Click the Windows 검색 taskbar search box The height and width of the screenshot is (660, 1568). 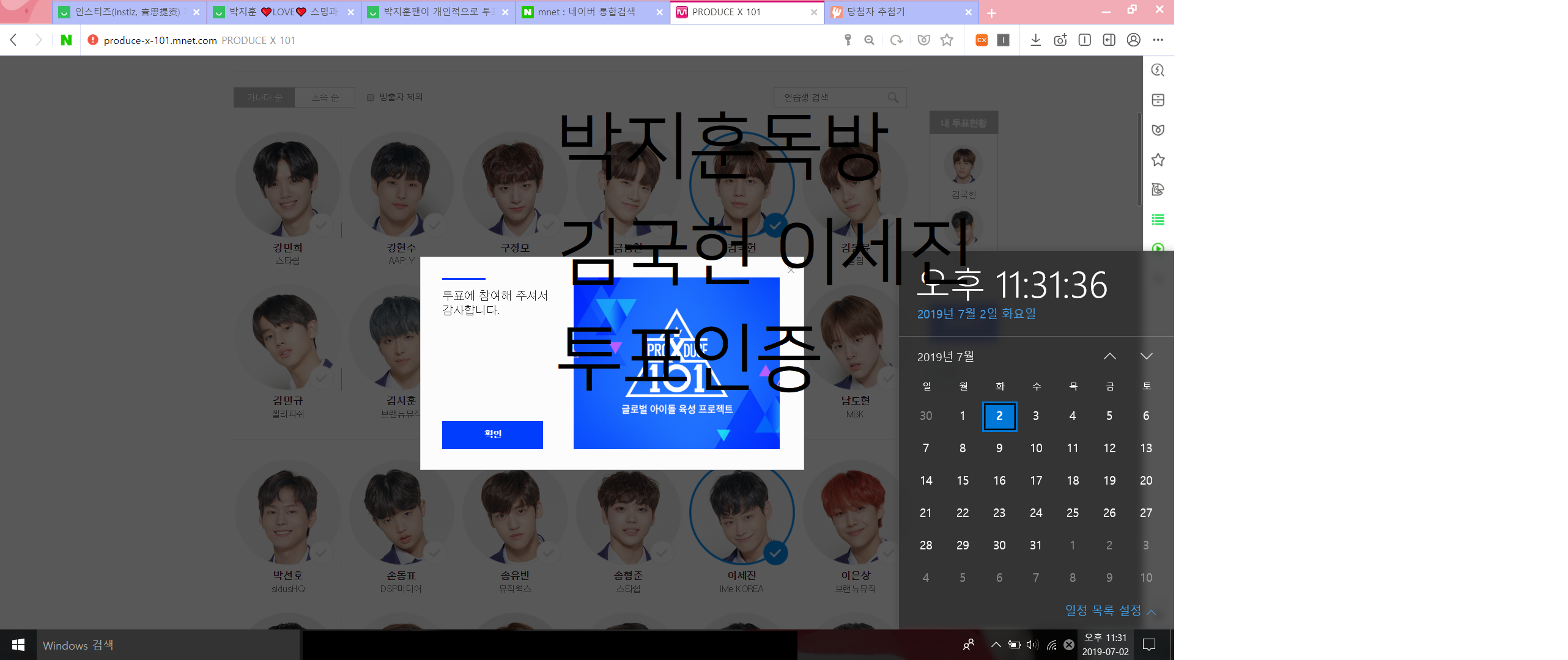coord(168,645)
